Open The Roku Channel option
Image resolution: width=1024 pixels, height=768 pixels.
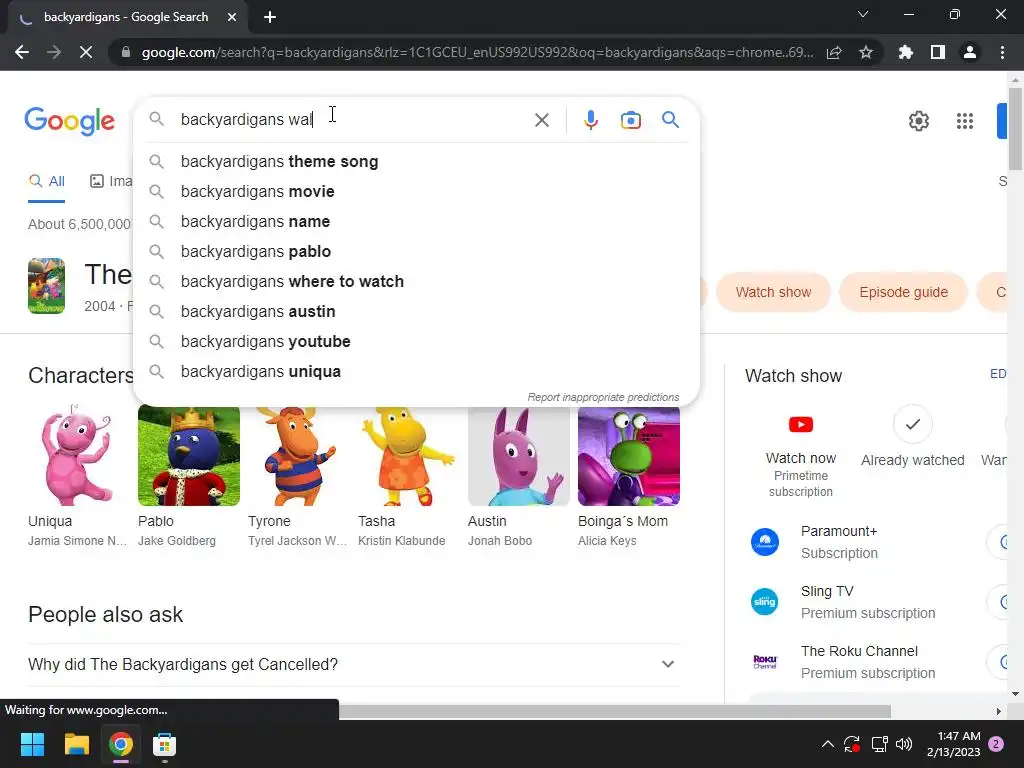tap(842, 662)
